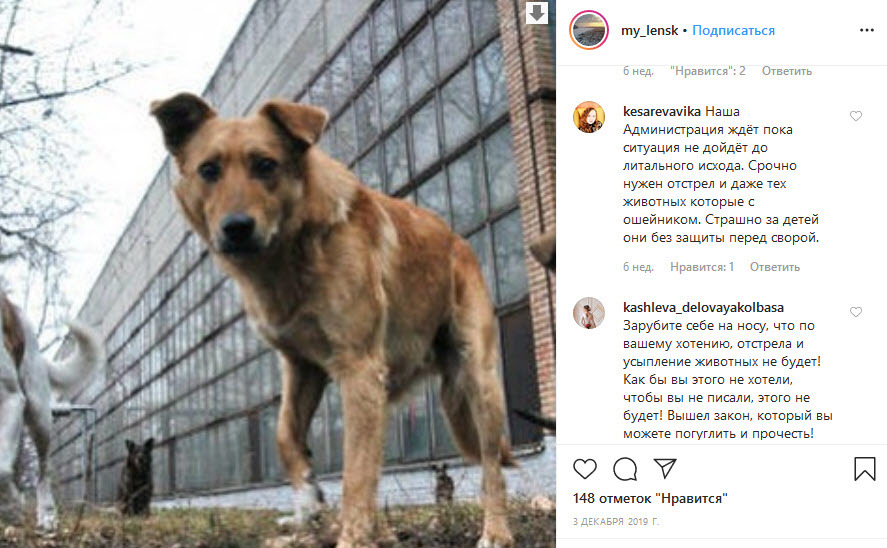This screenshot has height=548, width=887.
Task: Click the kashleva_delovayakolbasa username
Action: (x=703, y=308)
